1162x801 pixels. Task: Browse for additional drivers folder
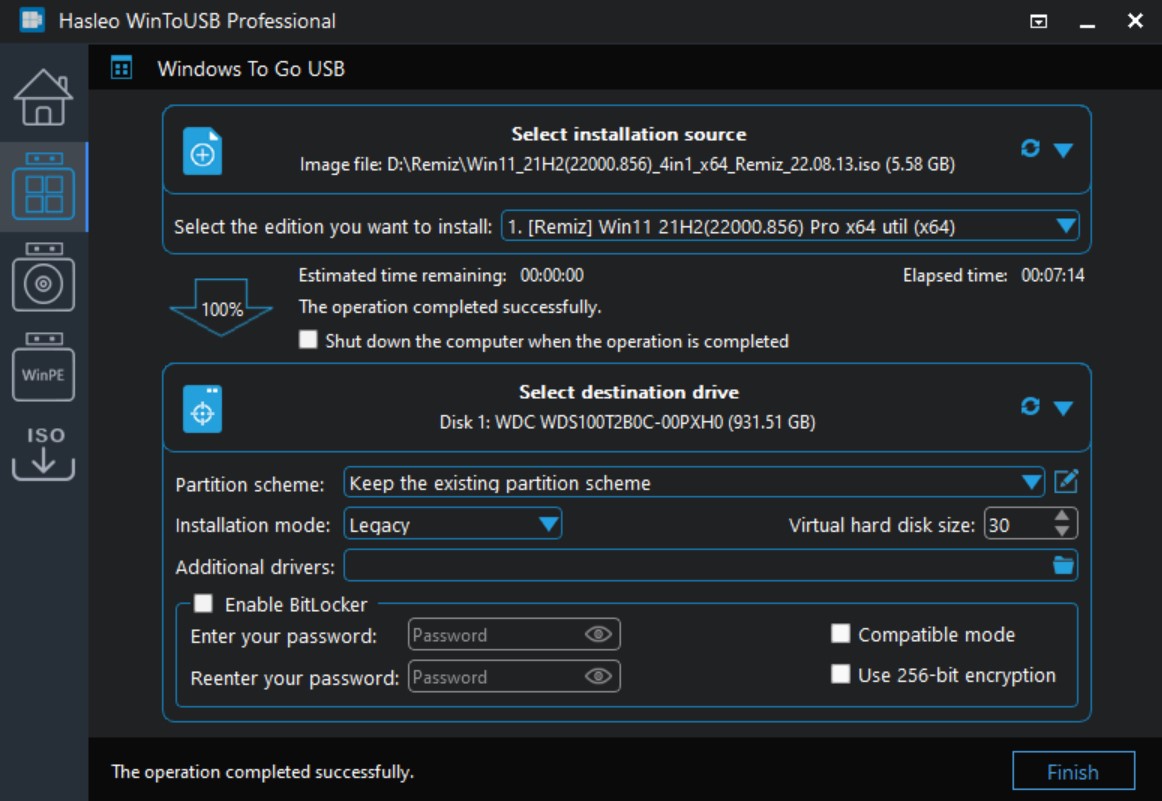click(1063, 565)
